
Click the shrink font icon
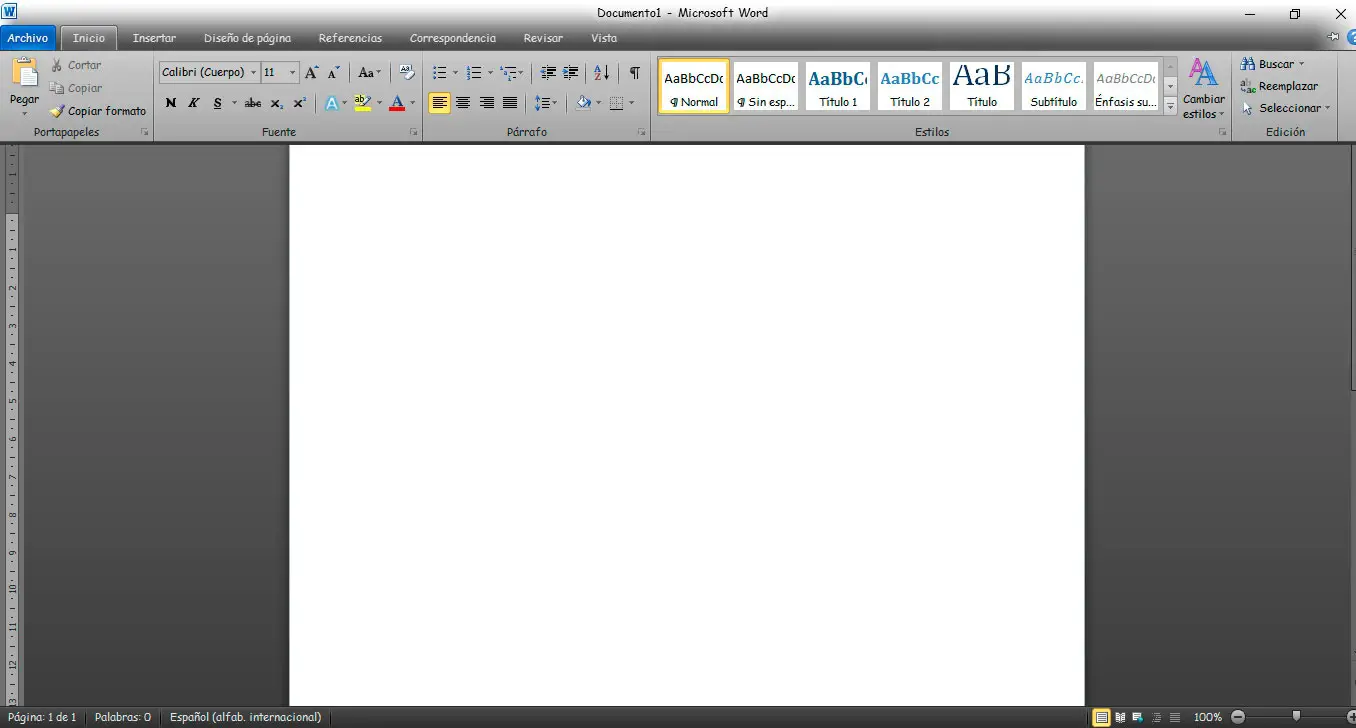[334, 72]
